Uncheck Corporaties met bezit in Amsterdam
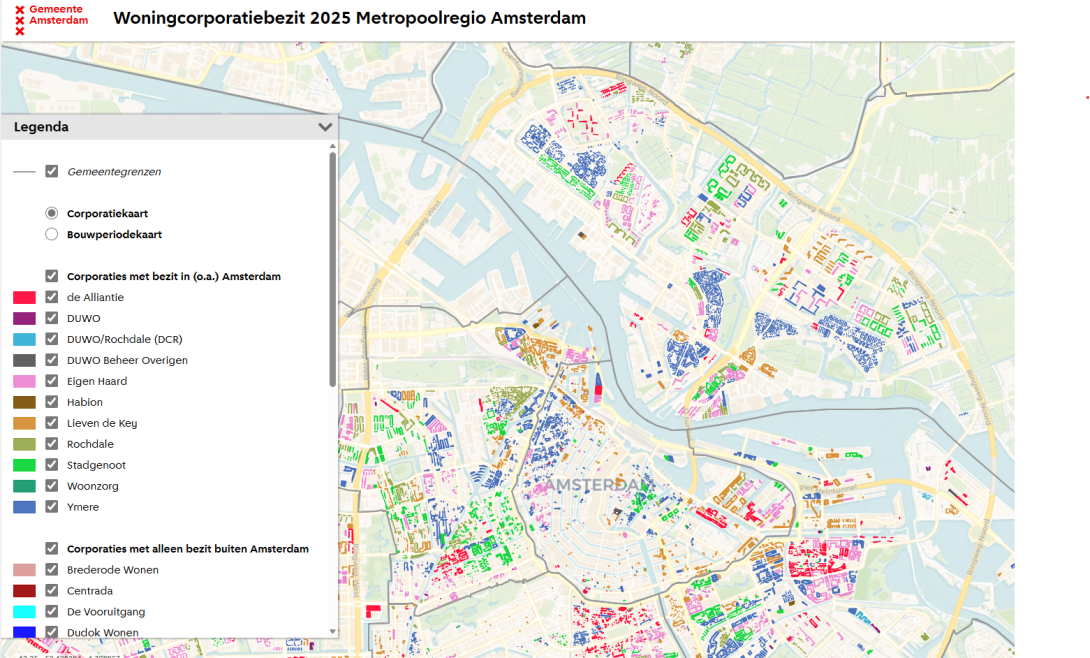Screen dimensions: 1090x658 click(x=51, y=276)
